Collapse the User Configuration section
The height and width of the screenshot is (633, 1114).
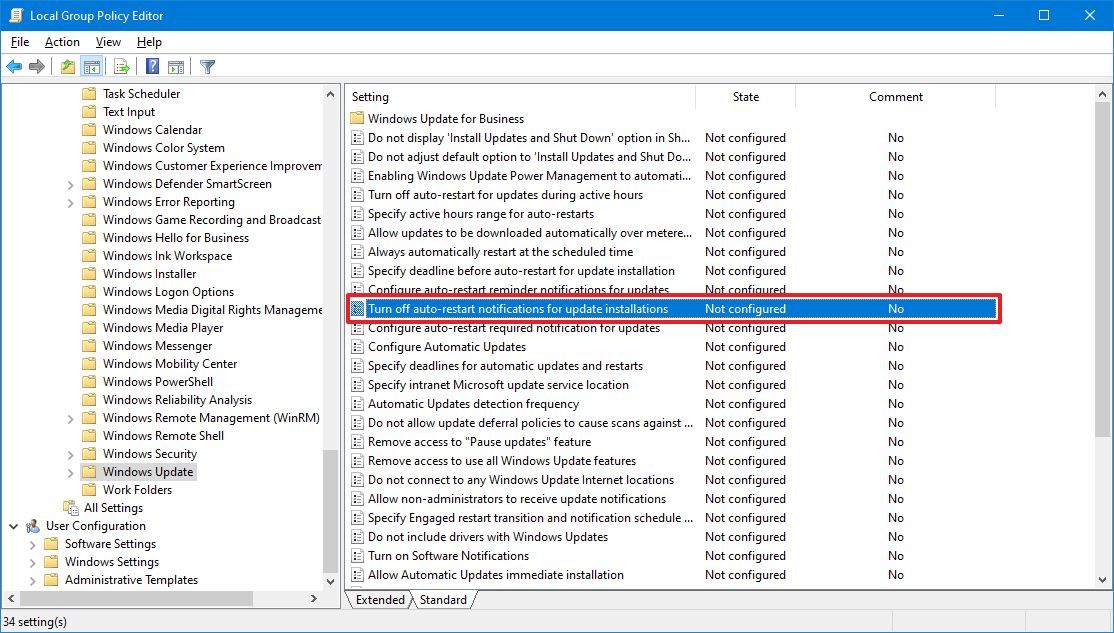(x=14, y=525)
